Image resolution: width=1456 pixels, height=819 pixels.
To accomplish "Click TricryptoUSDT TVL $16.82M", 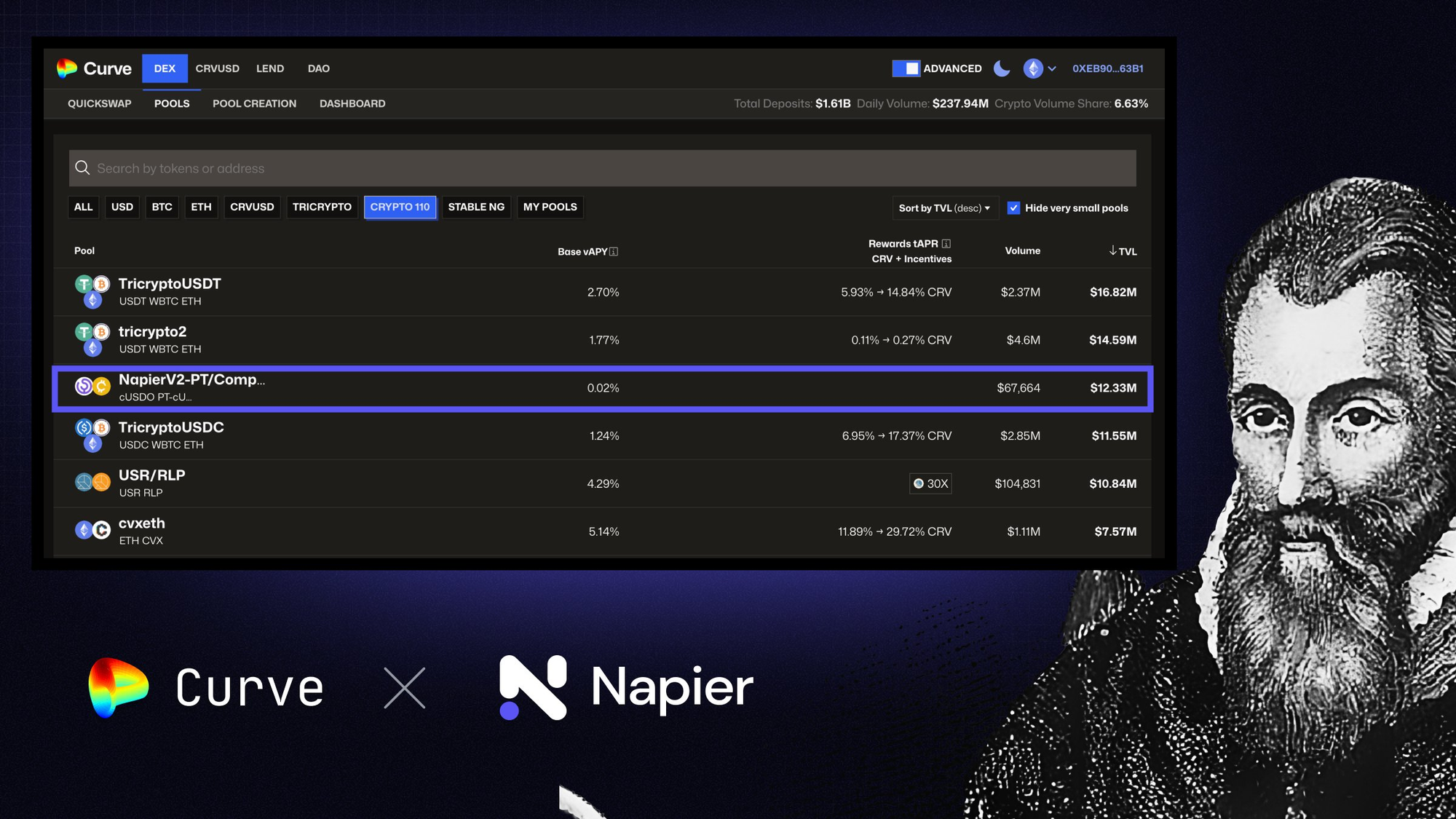I will [1113, 292].
